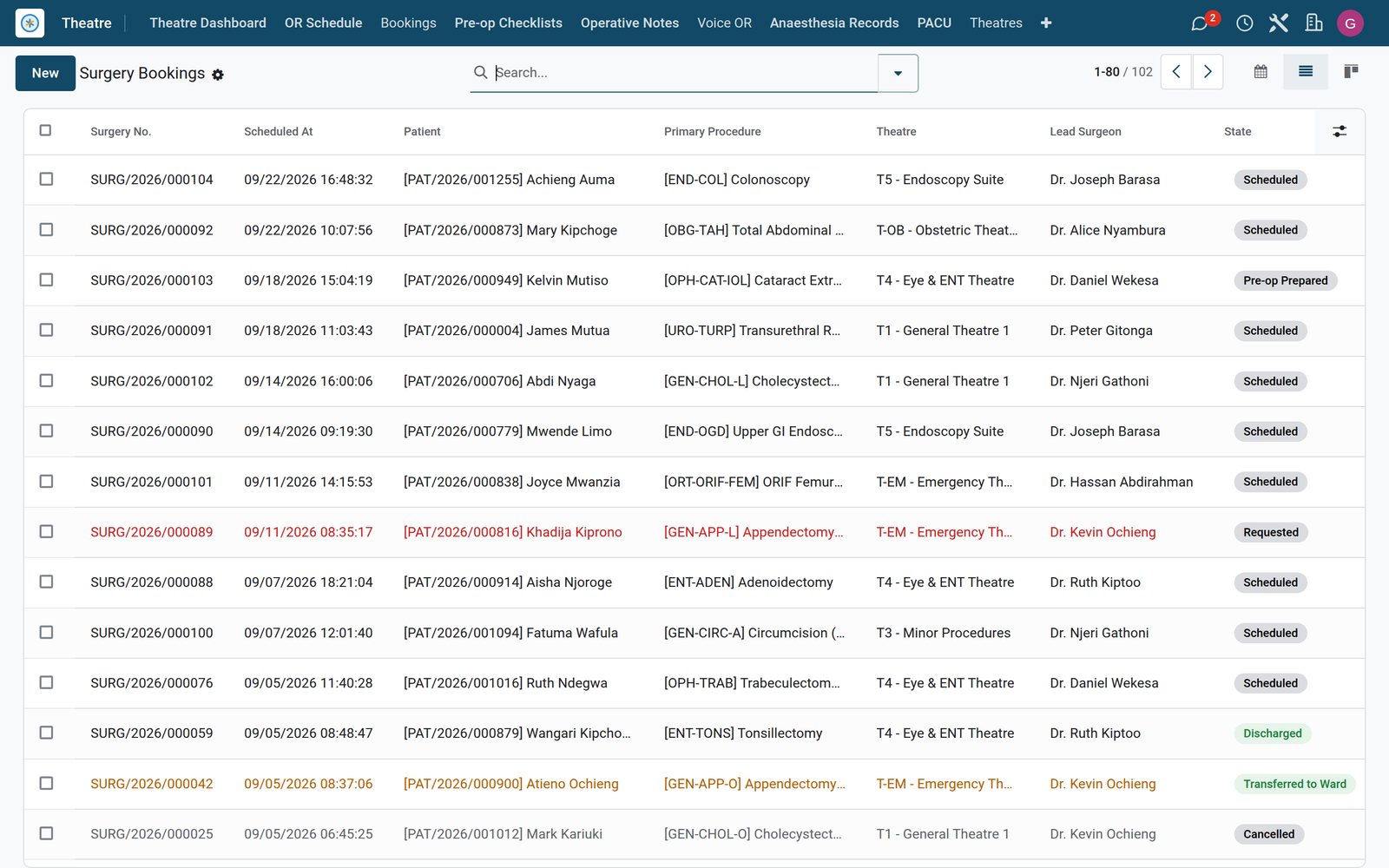Viewport: 1389px width, 868px height.
Task: Switch to kanban view
Action: (x=1351, y=72)
